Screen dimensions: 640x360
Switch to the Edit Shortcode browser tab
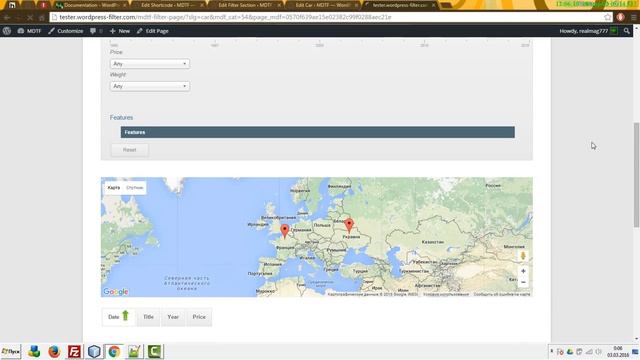tap(168, 5)
